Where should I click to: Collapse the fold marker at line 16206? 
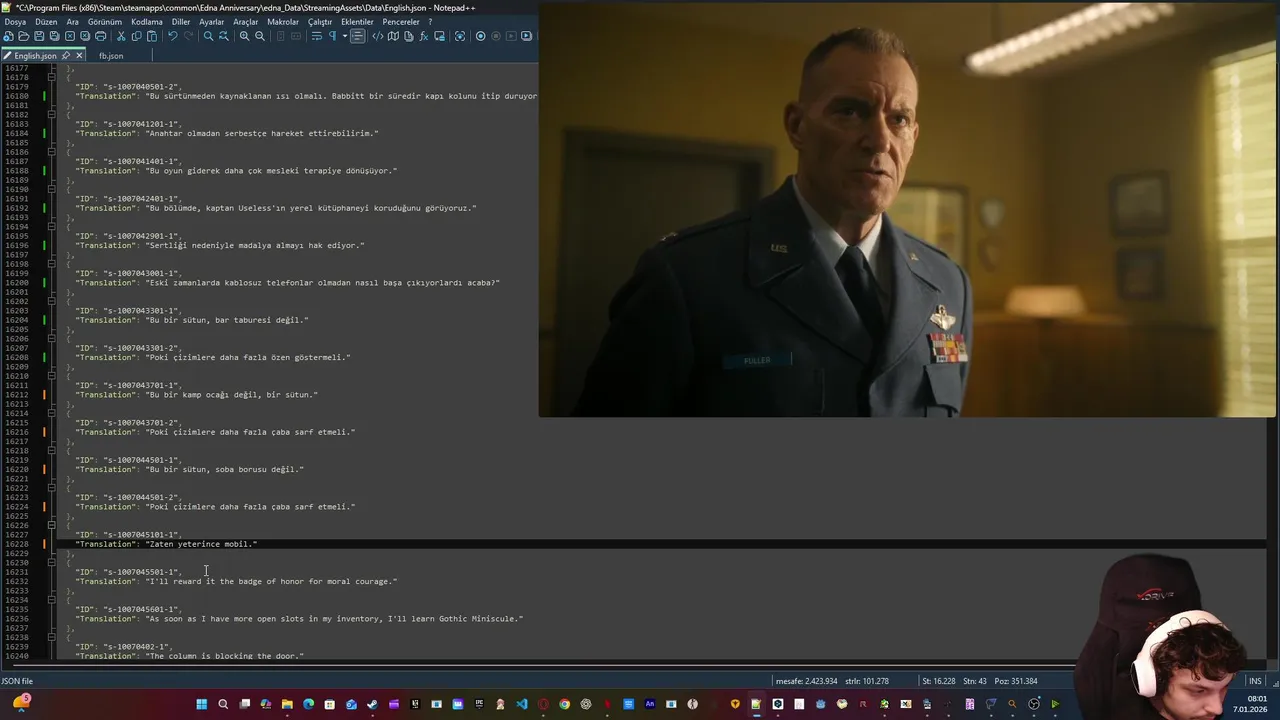52,338
